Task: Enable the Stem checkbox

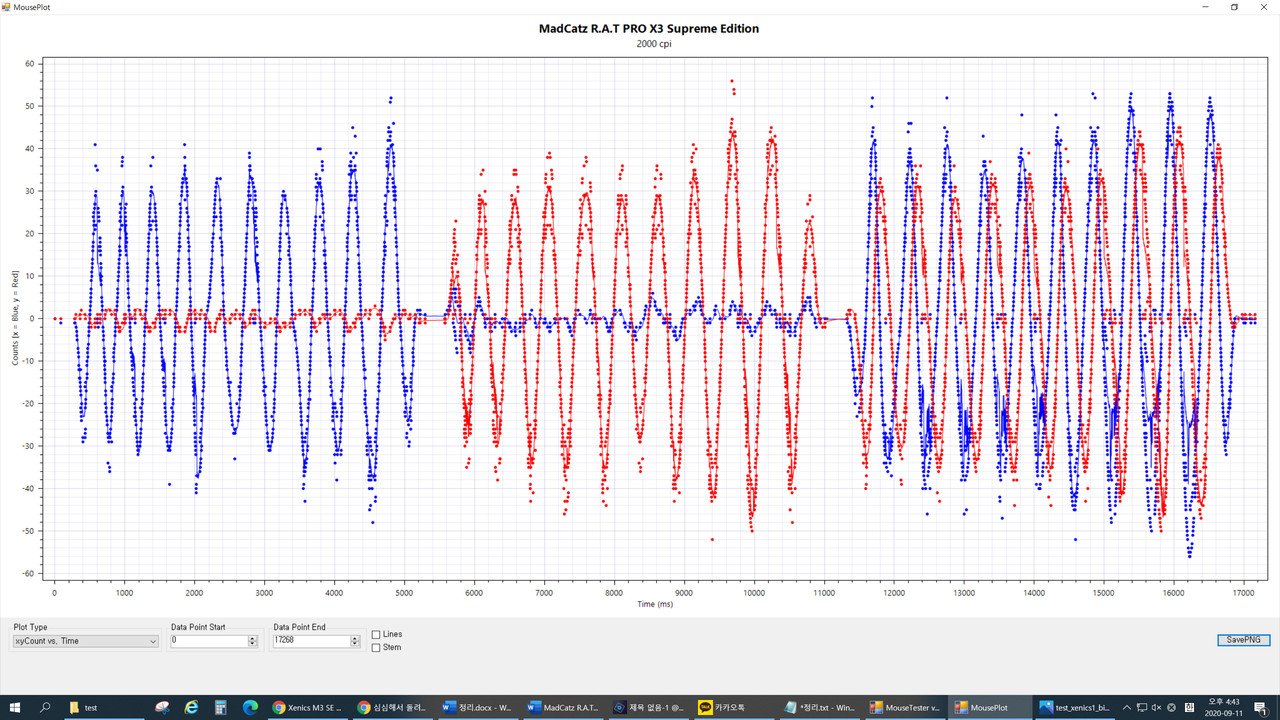Action: tap(376, 648)
